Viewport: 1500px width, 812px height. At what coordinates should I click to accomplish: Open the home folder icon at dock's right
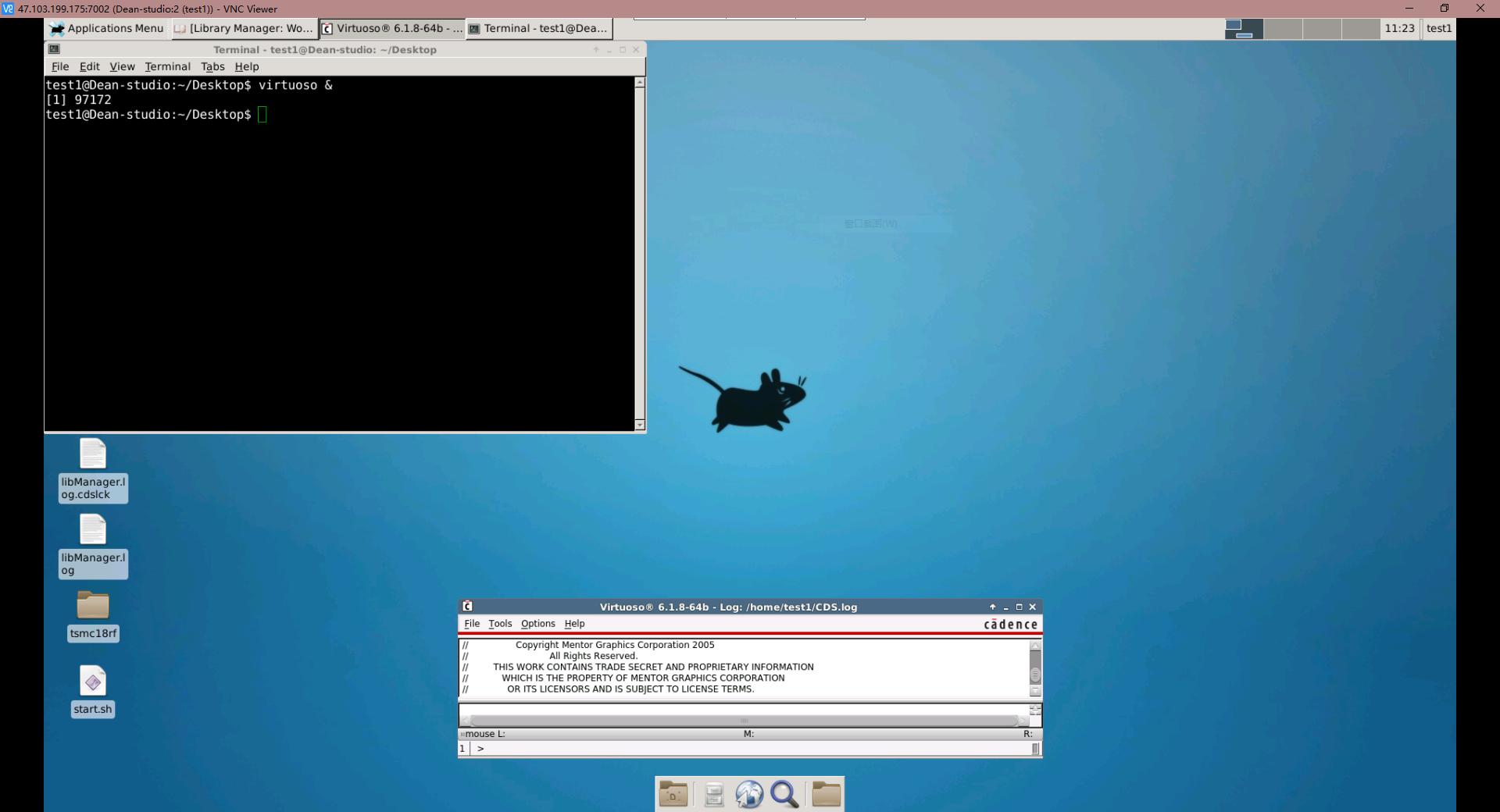tap(826, 794)
